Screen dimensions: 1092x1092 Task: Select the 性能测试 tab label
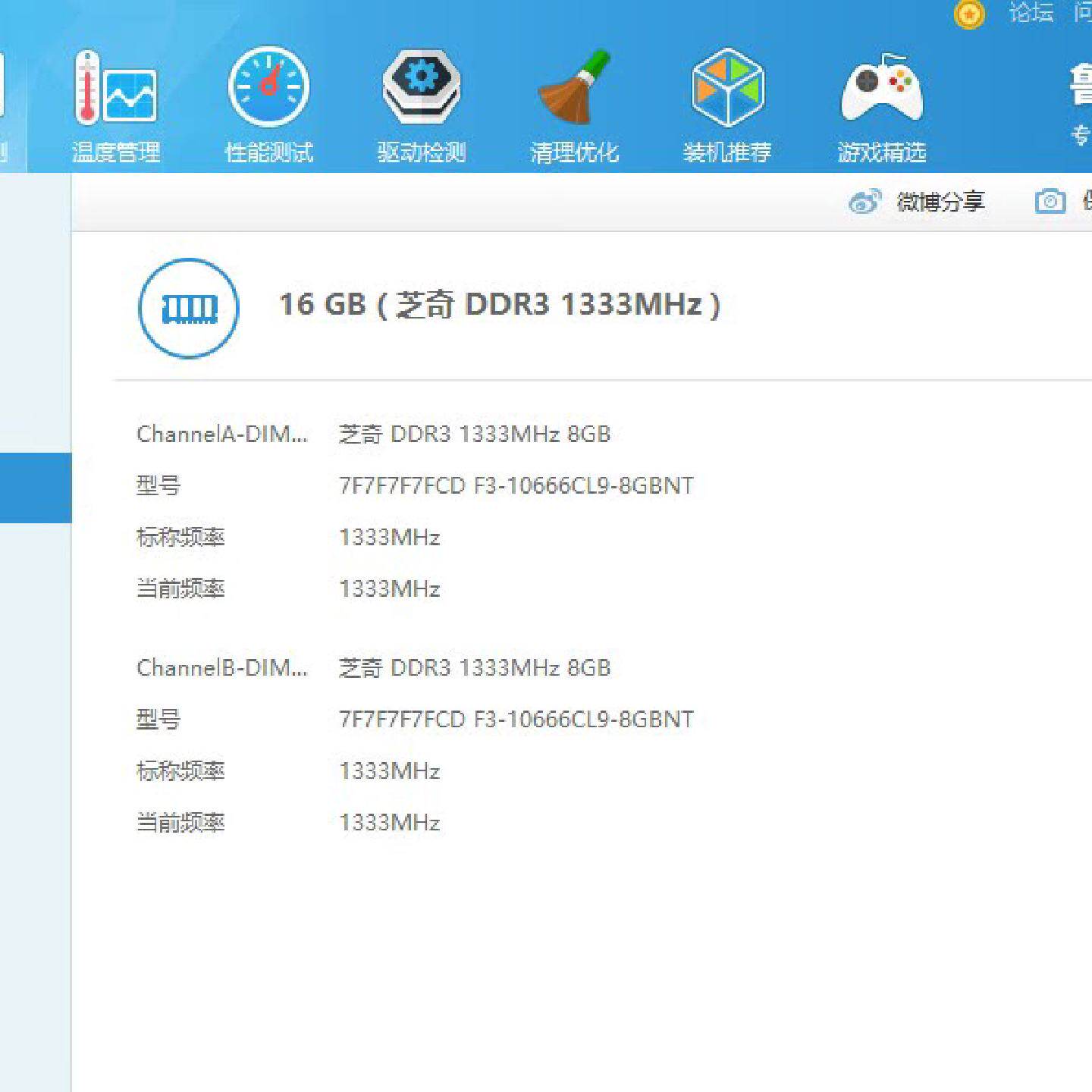pos(269,152)
